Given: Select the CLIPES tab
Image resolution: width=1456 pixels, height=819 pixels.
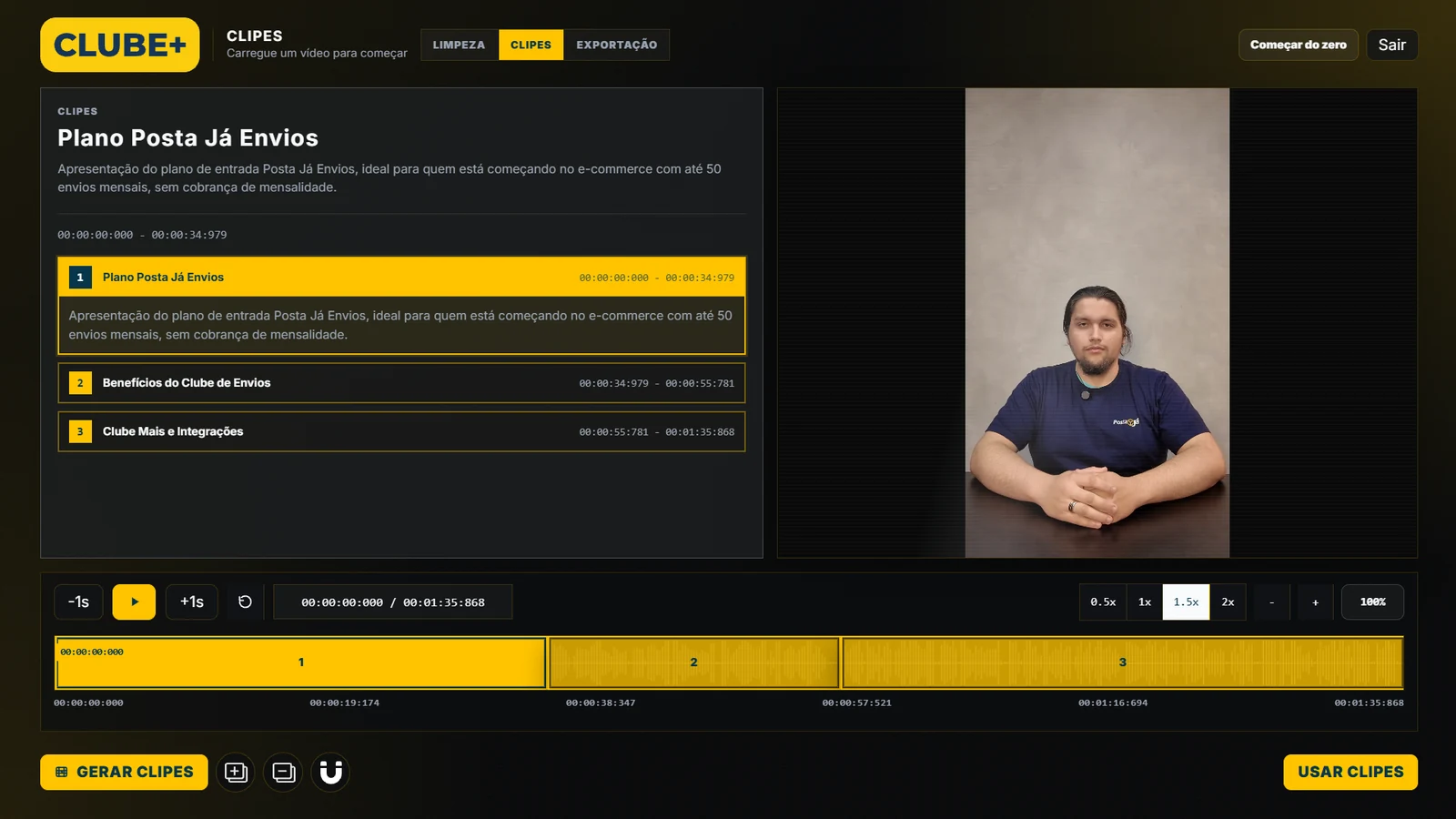Looking at the screenshot, I should point(531,45).
